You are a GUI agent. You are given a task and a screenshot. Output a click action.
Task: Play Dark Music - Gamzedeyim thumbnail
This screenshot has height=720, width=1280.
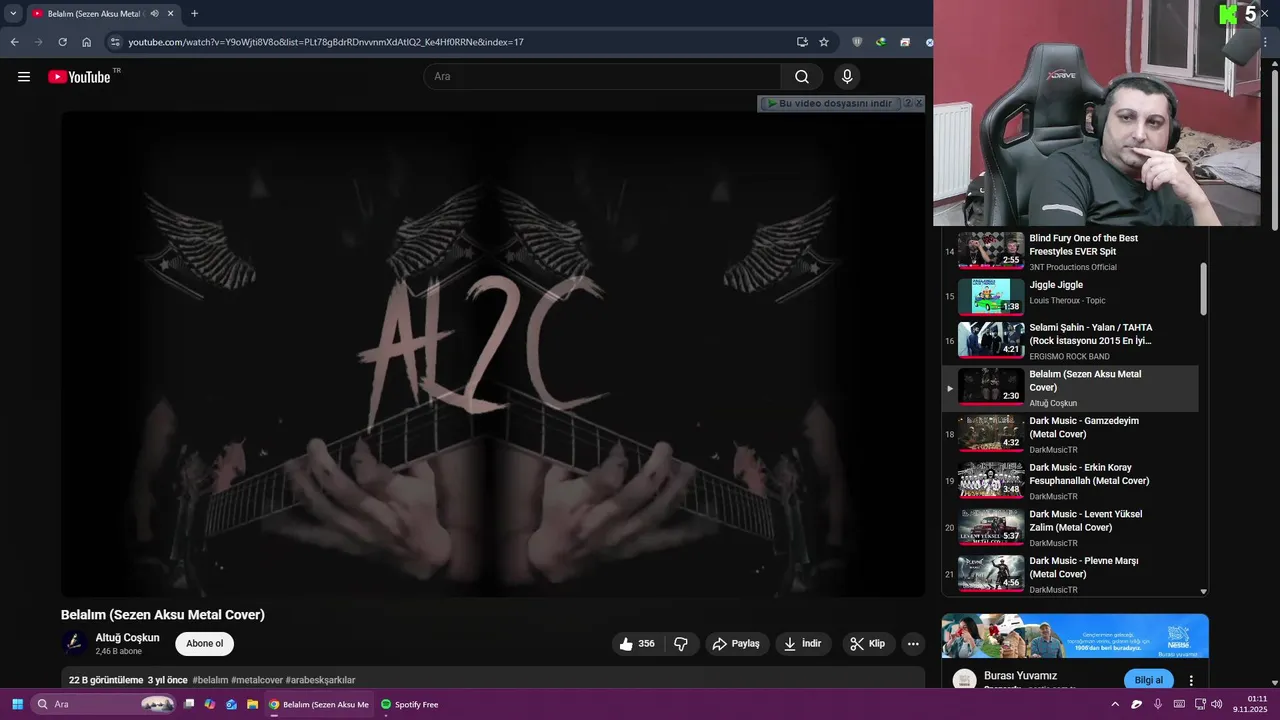coord(991,434)
